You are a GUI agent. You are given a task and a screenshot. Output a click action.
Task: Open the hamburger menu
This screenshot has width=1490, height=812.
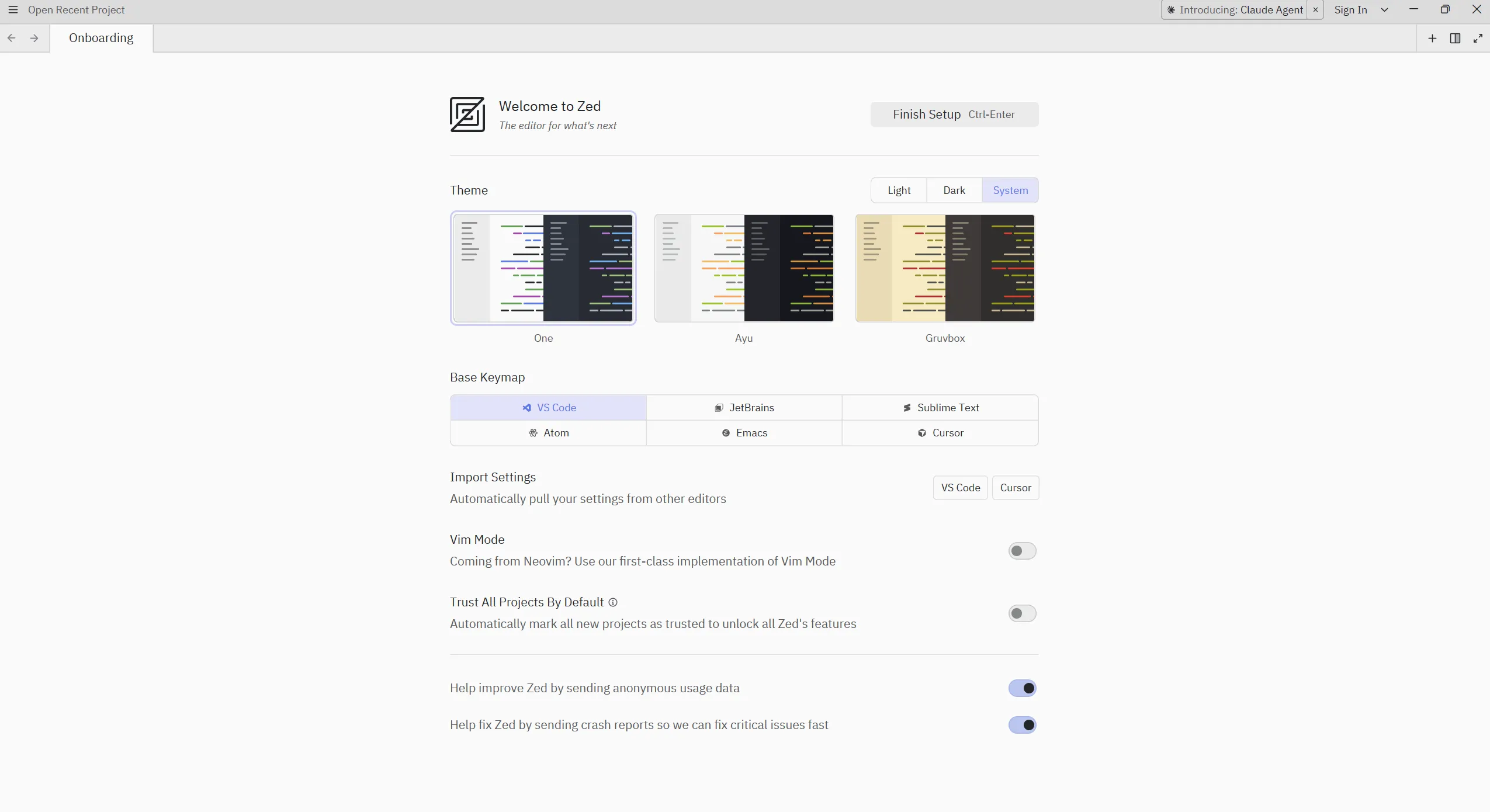(x=12, y=9)
